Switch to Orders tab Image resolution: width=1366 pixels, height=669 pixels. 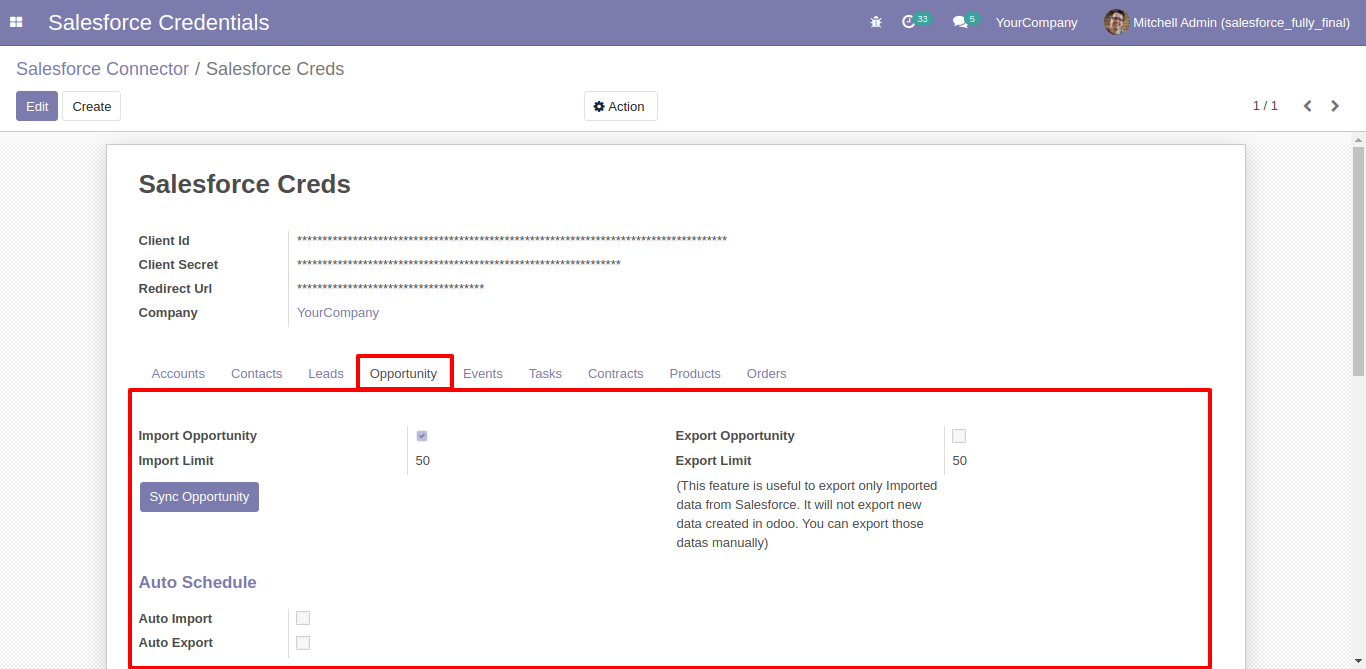pos(767,373)
